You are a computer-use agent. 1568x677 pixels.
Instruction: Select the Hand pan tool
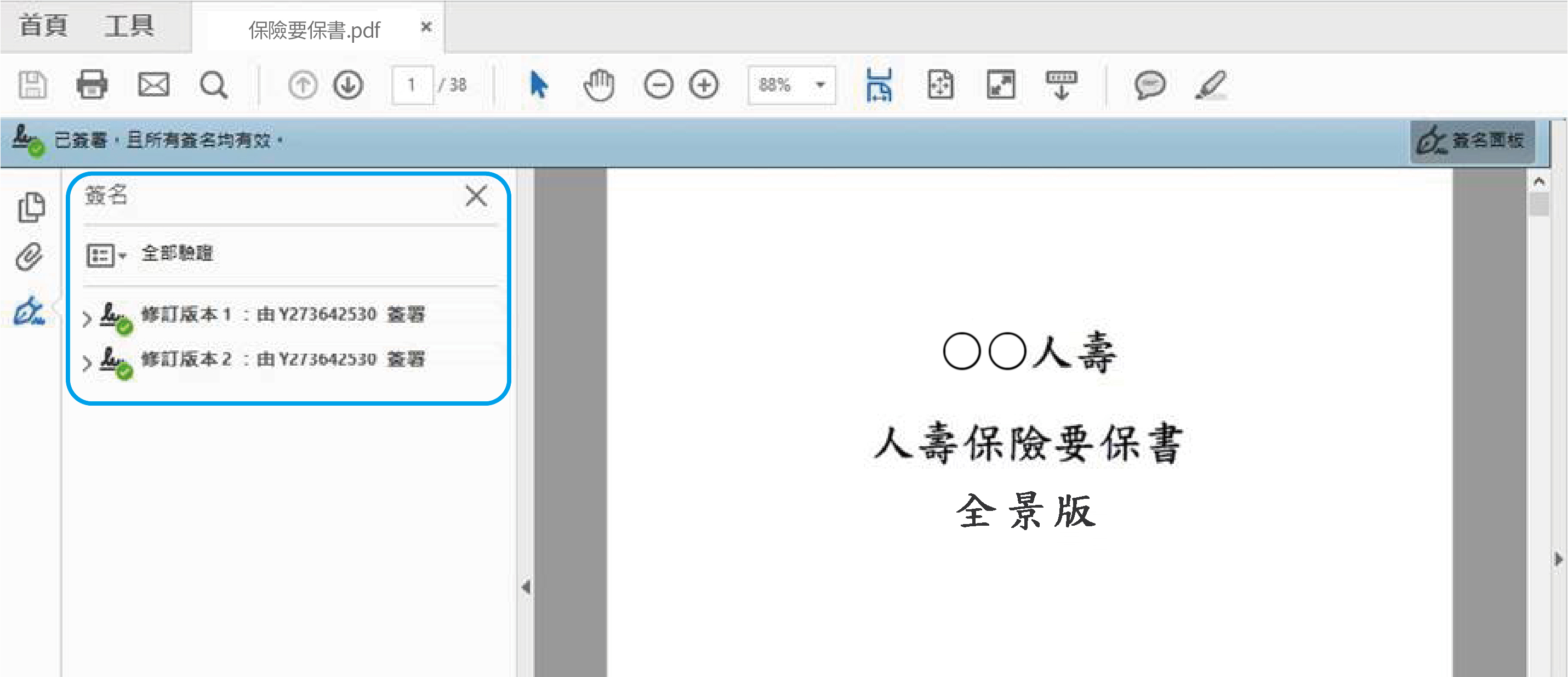coord(599,84)
